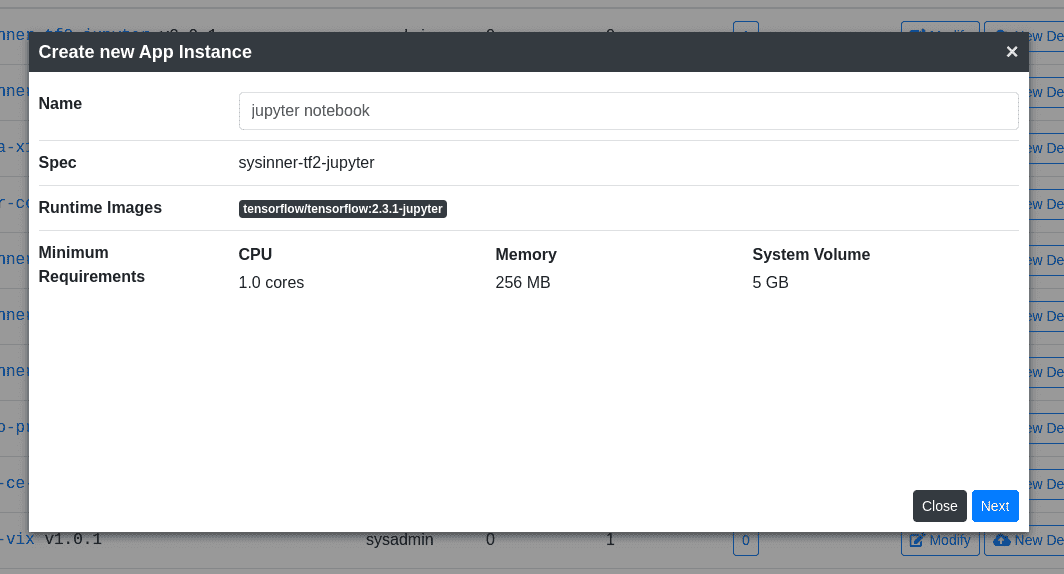Viewport: 1064px width, 574px height.
Task: Open the o-p spec link behind the dialog
Action: [14, 427]
